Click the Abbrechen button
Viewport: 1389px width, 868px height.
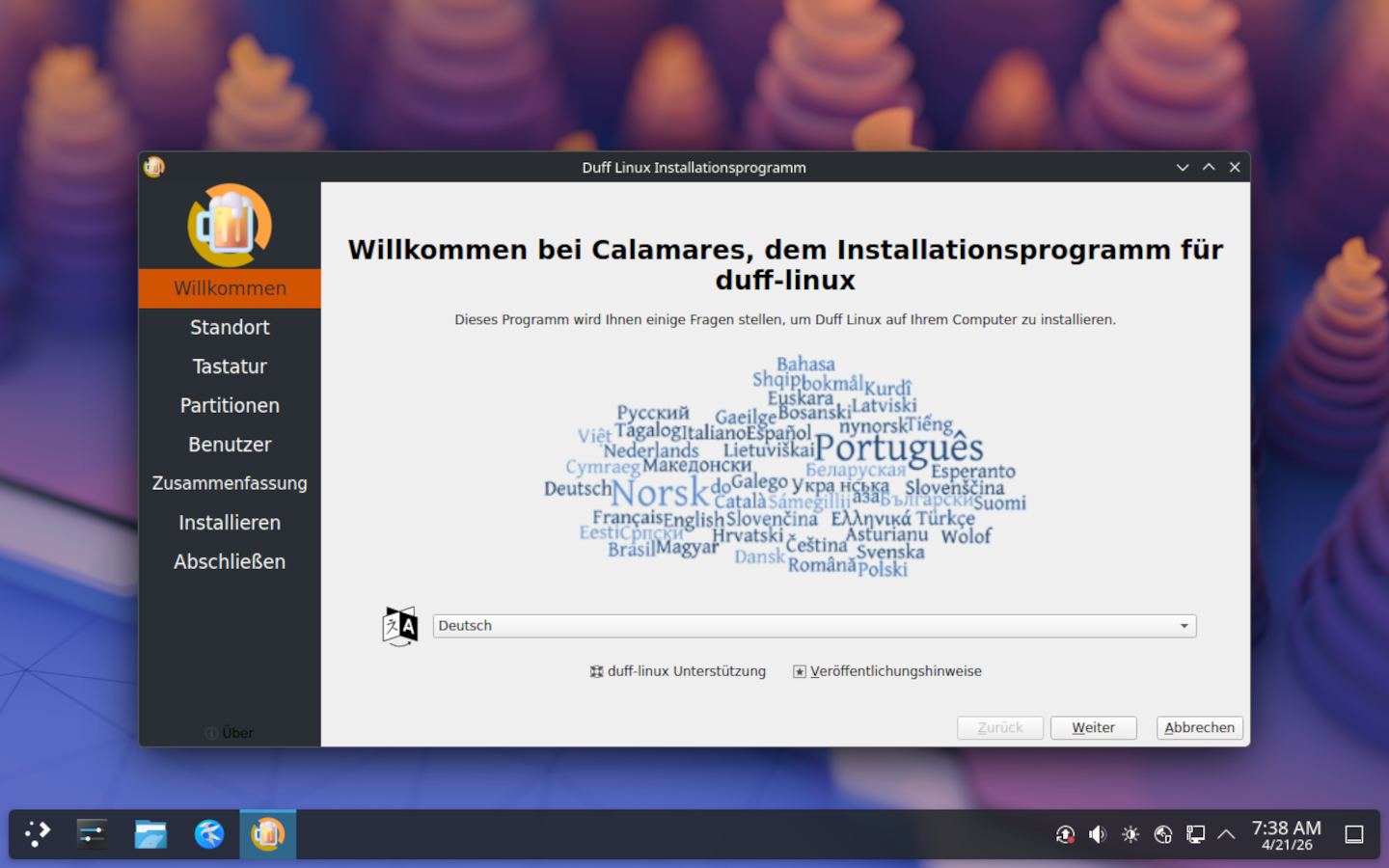click(1199, 728)
